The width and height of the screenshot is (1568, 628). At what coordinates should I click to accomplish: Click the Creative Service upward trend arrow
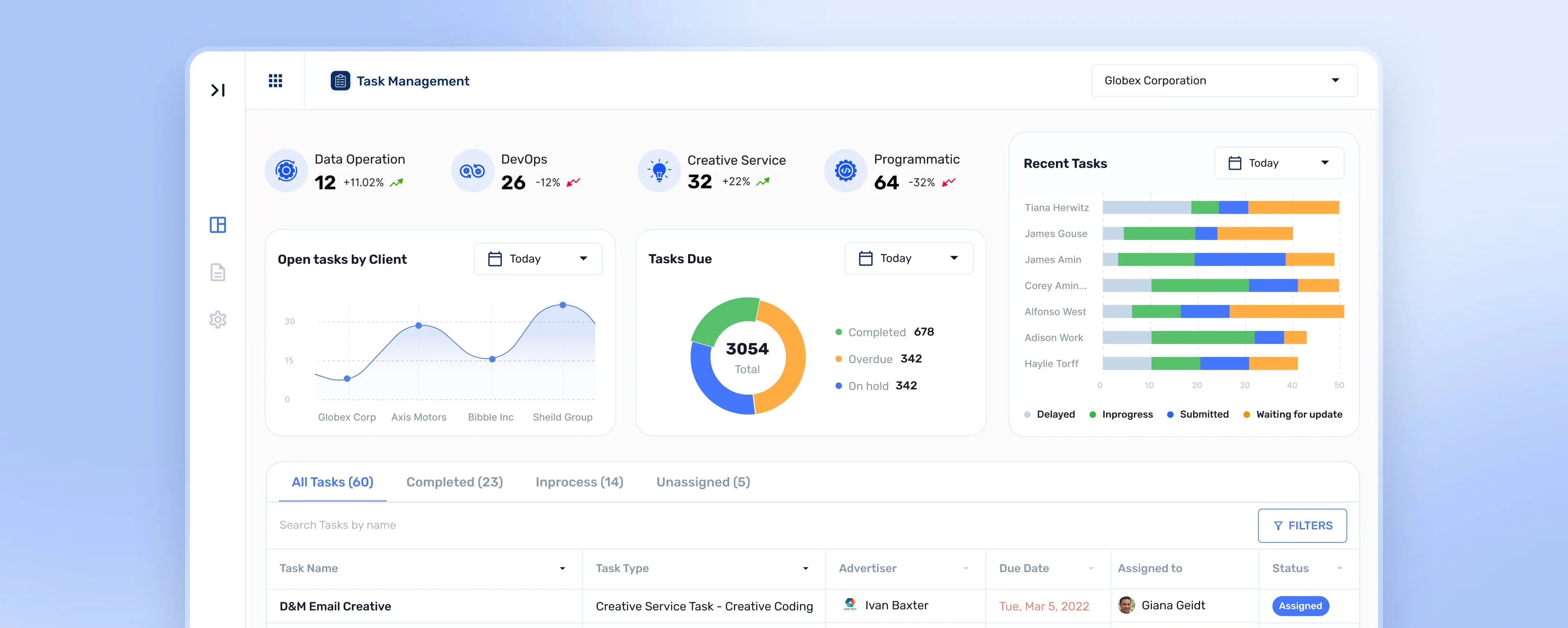[763, 181]
